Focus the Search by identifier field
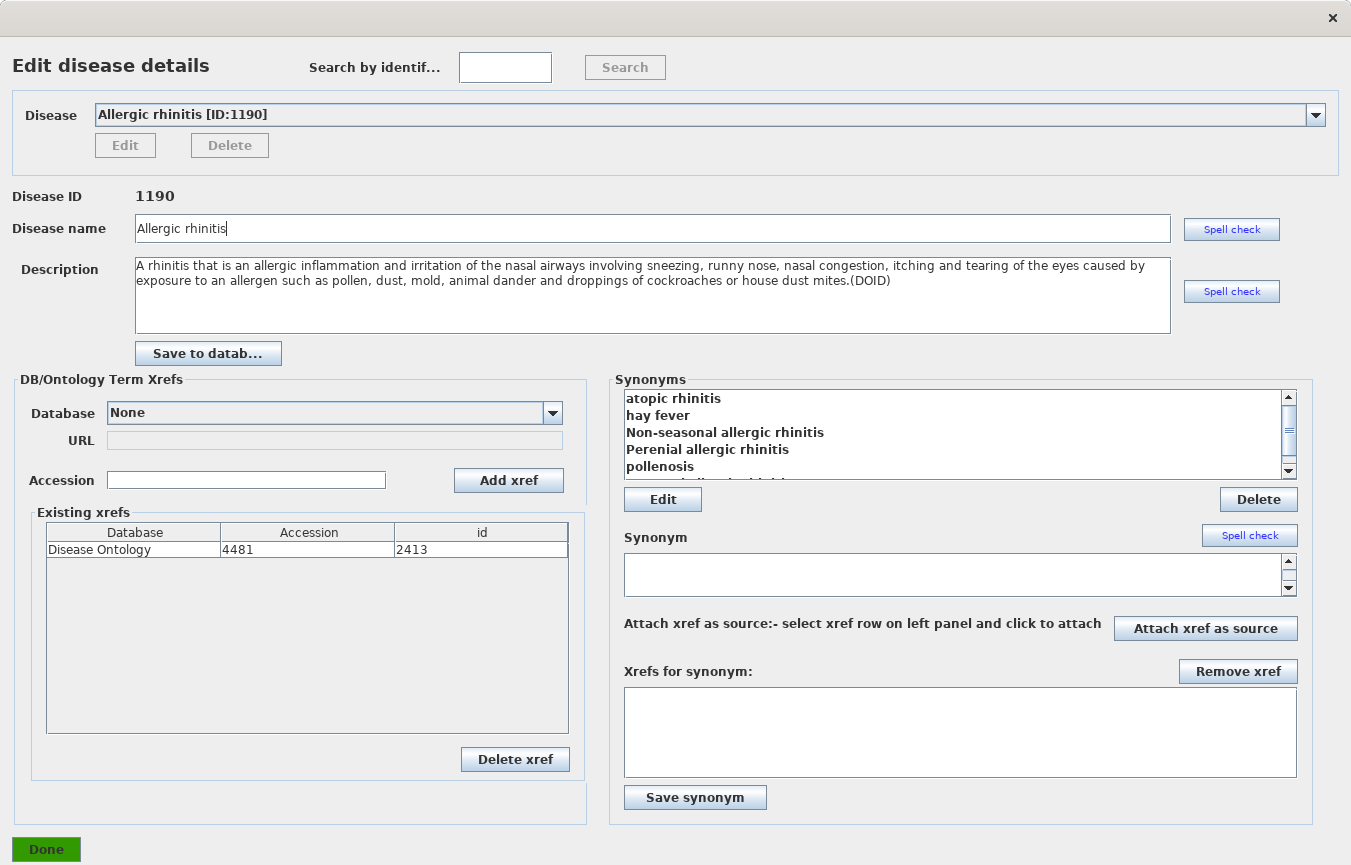The height and width of the screenshot is (865, 1351). click(505, 68)
